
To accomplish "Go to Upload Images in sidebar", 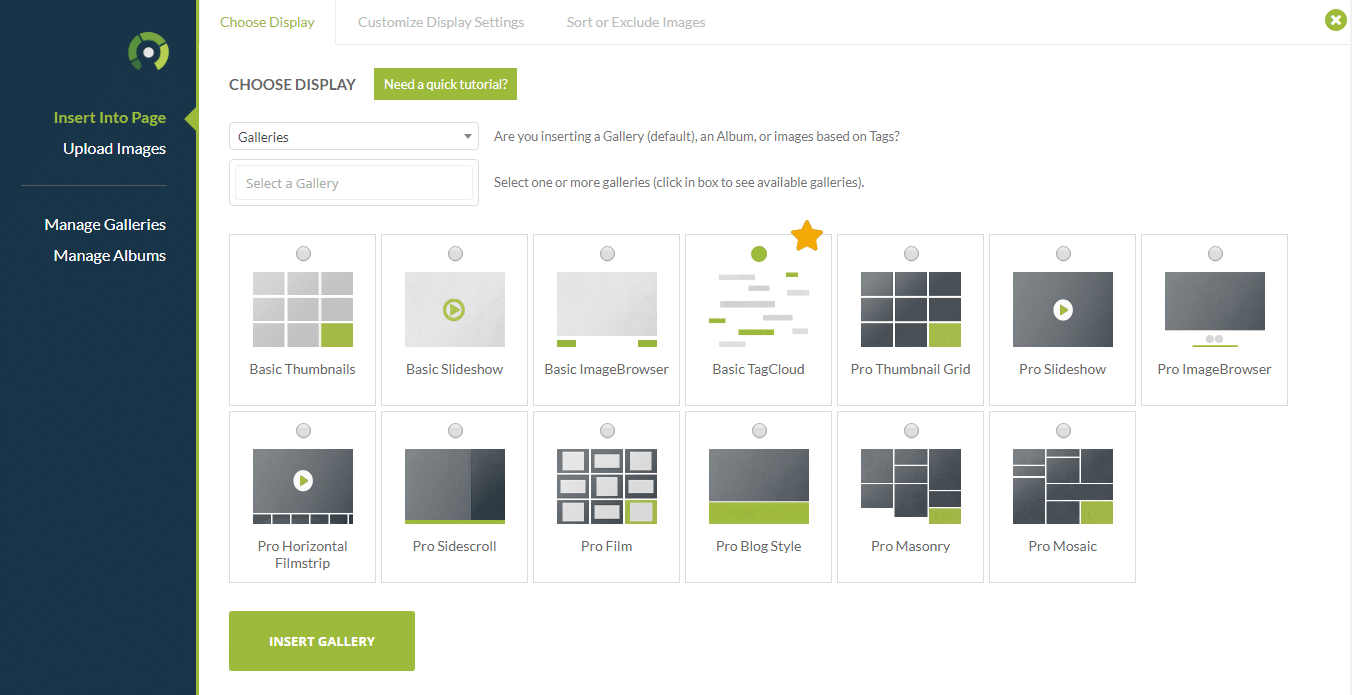I will point(114,149).
